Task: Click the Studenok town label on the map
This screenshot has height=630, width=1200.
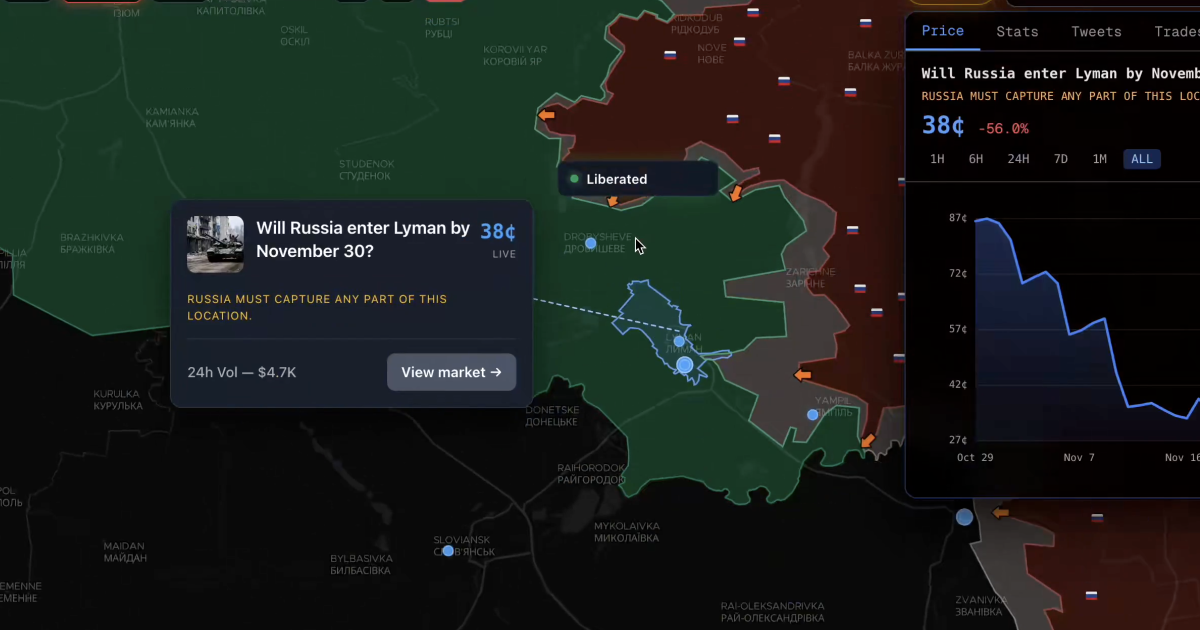Action: coord(366,170)
